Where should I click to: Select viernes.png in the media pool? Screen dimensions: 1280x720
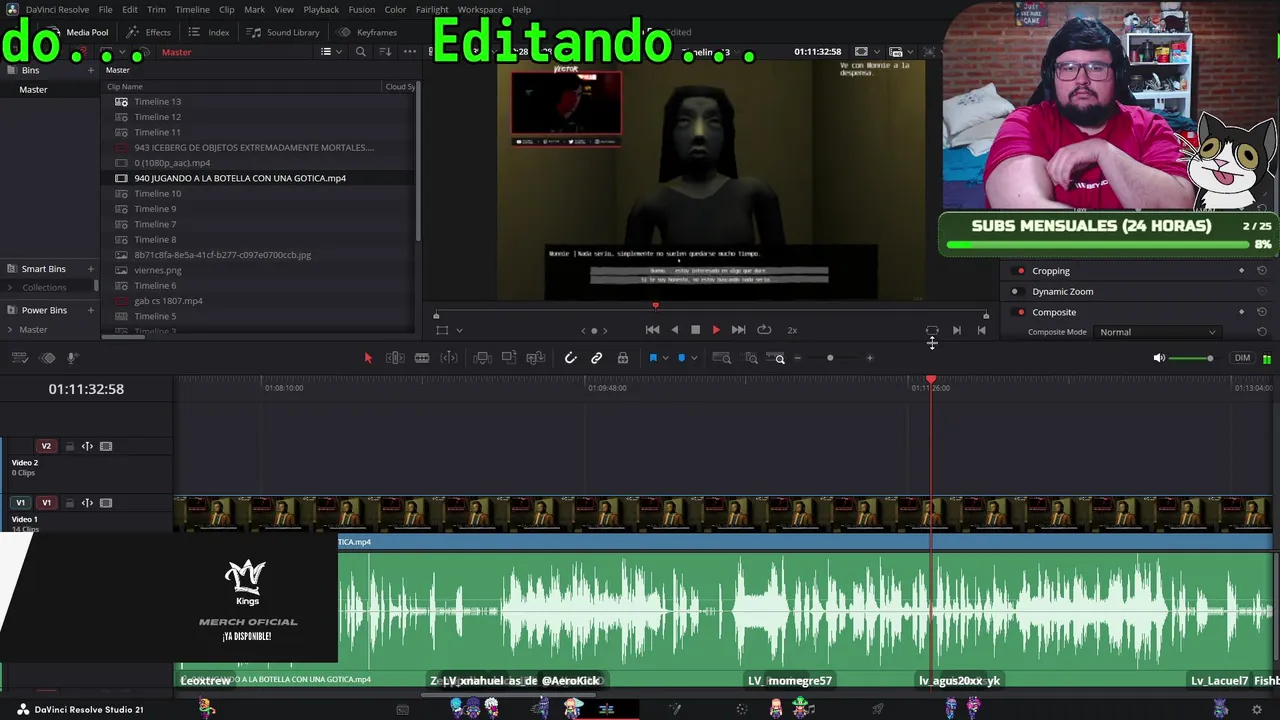tap(158, 270)
